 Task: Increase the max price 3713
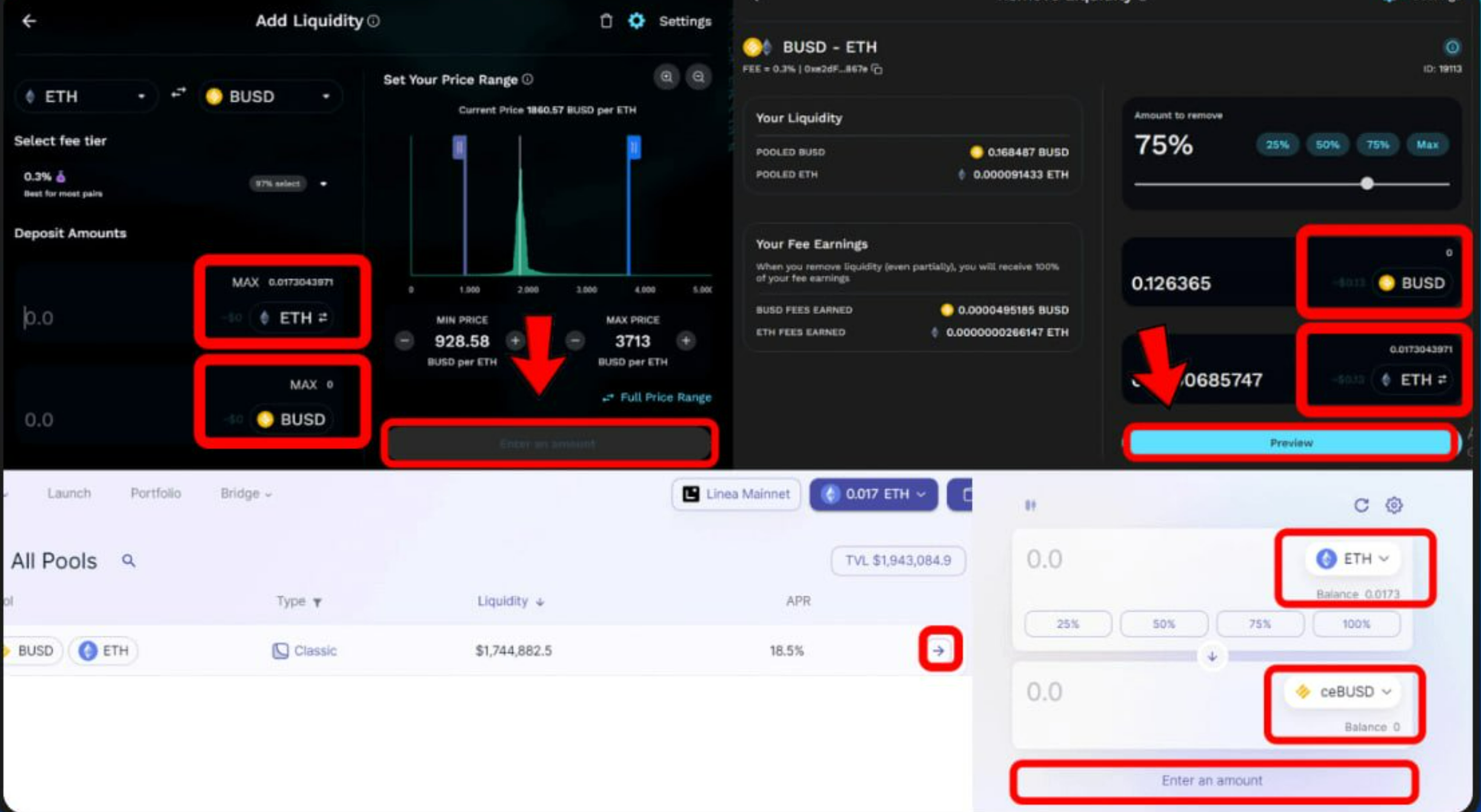click(x=686, y=341)
